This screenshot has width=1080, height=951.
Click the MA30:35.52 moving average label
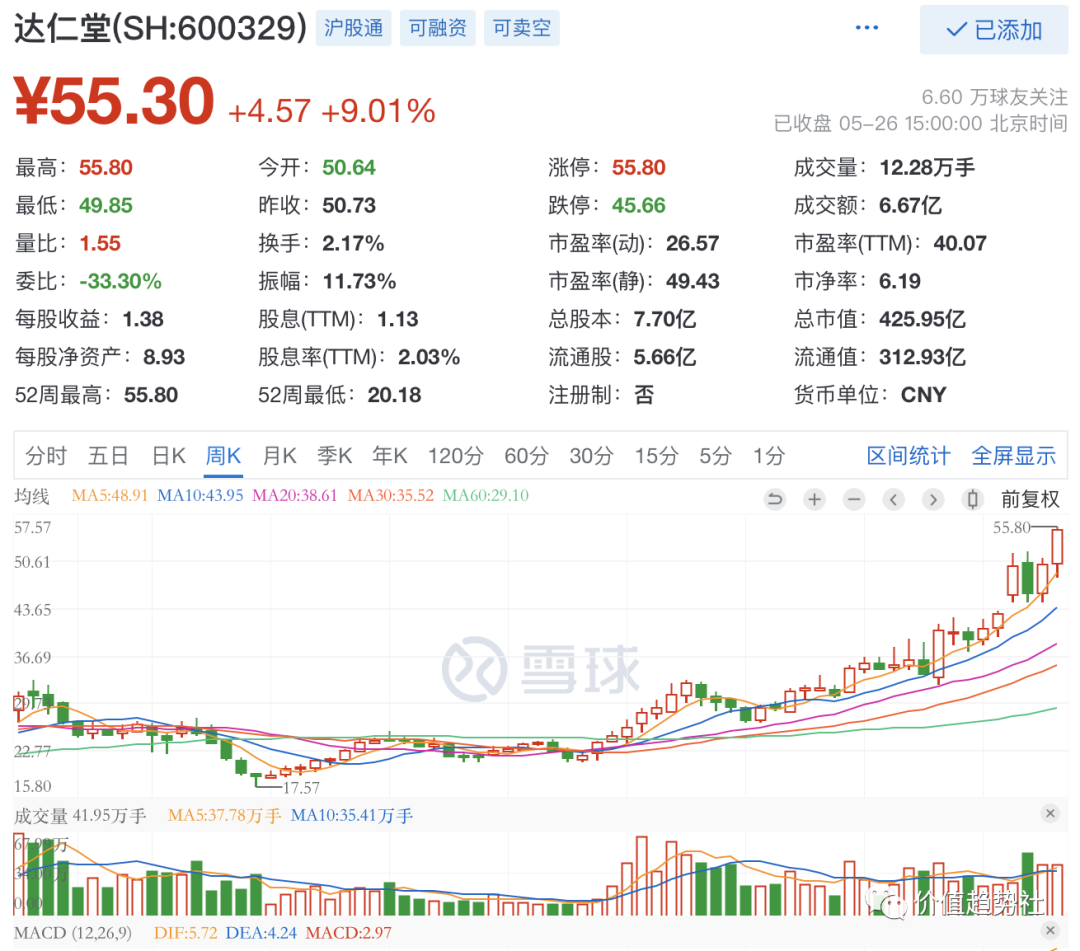pyautogui.click(x=391, y=495)
